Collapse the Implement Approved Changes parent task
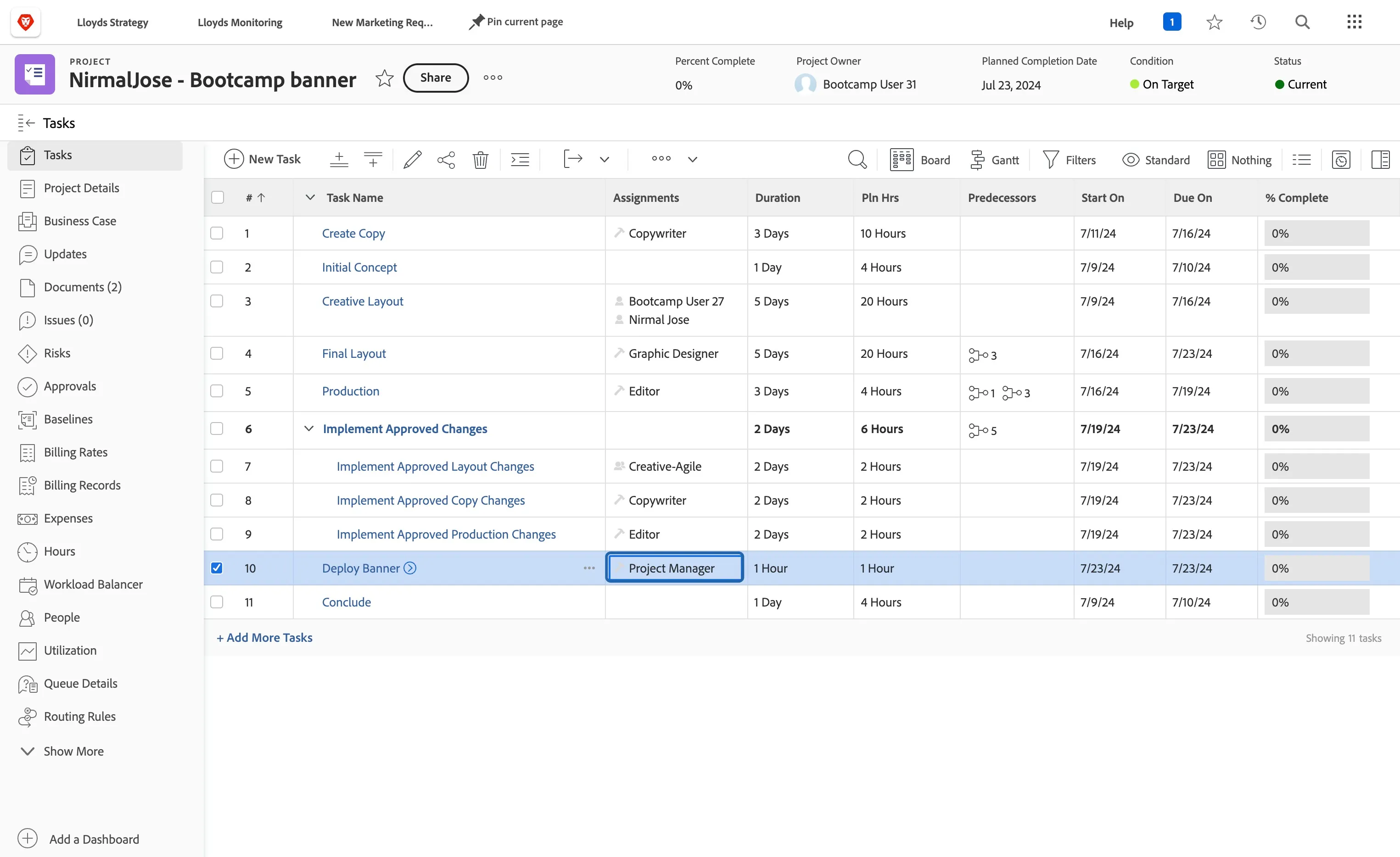The image size is (1400, 857). (x=308, y=428)
